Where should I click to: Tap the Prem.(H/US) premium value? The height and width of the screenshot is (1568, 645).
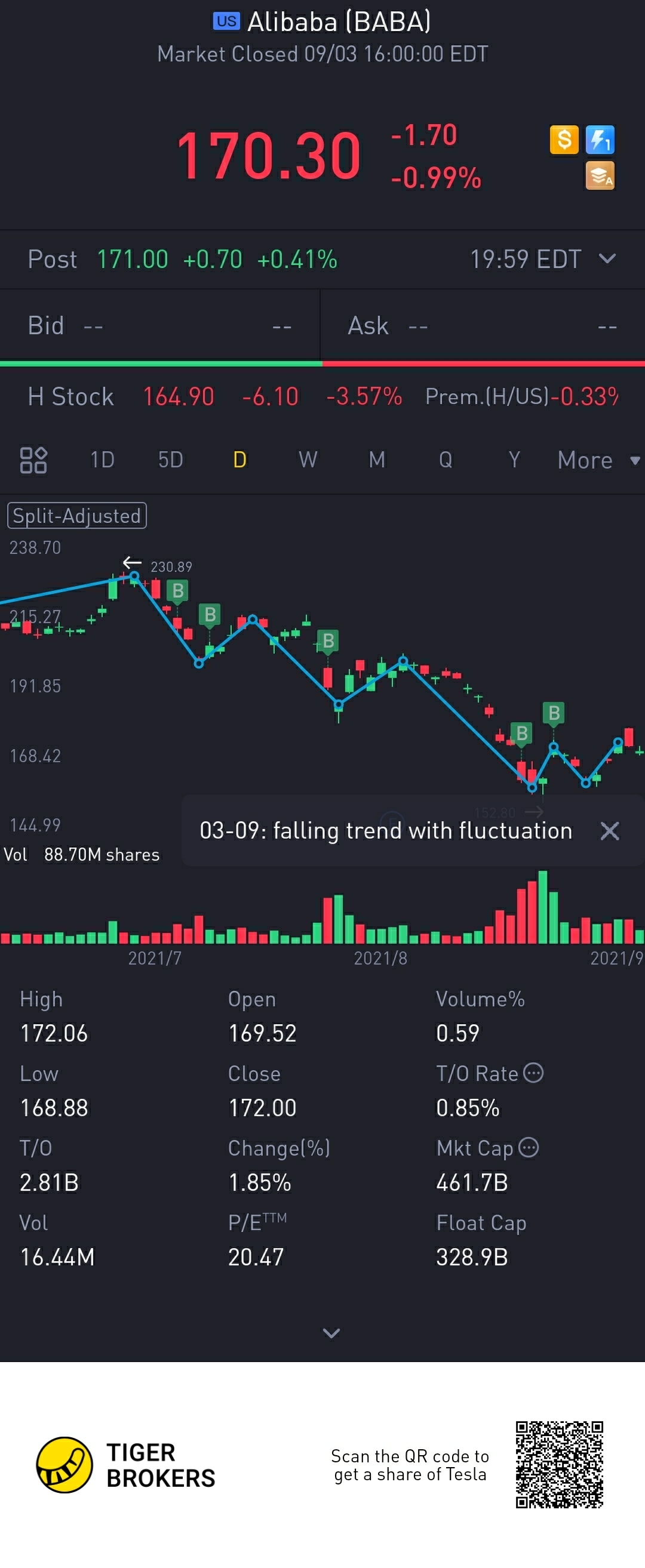(x=586, y=396)
